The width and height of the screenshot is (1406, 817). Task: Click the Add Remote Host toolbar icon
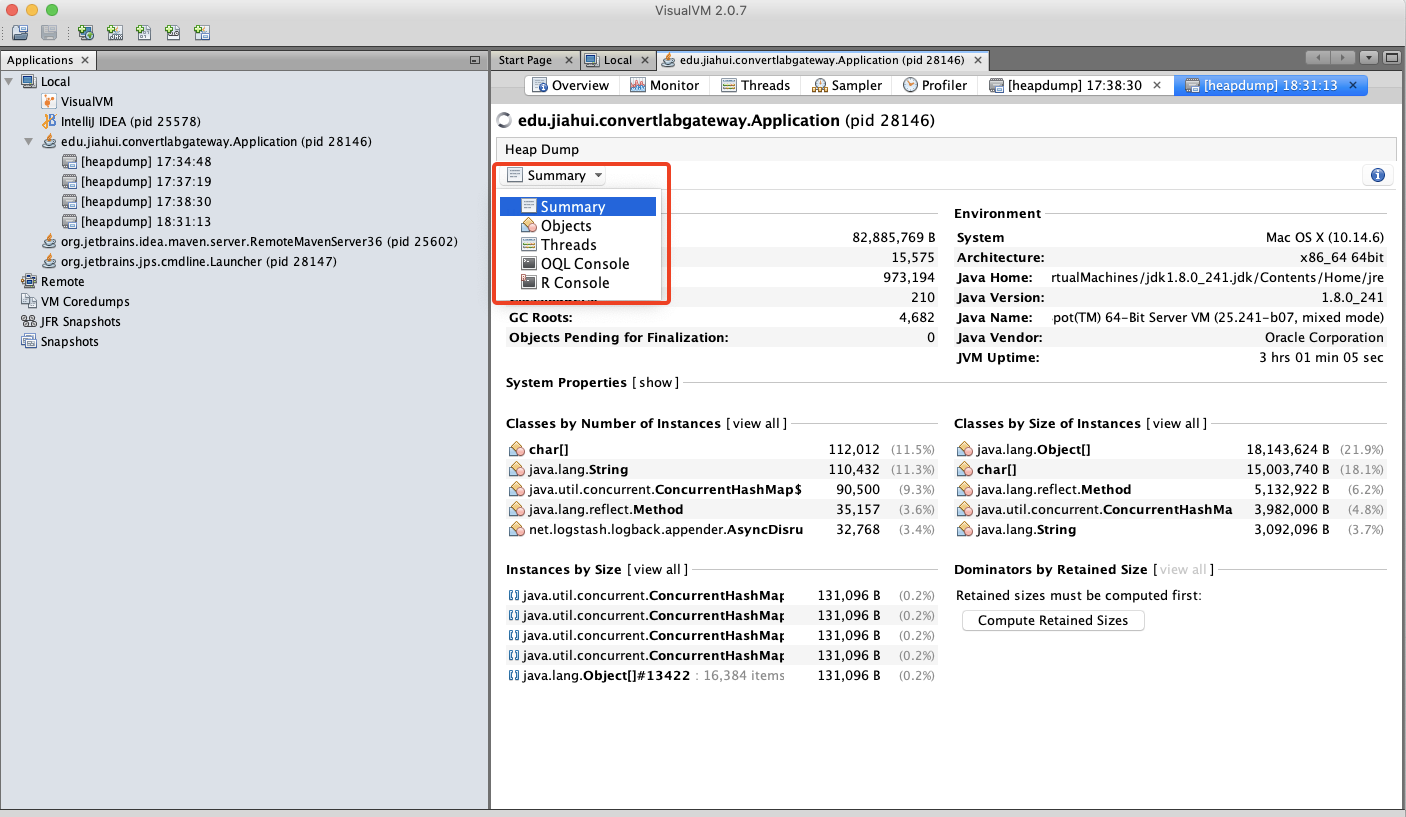click(x=86, y=33)
